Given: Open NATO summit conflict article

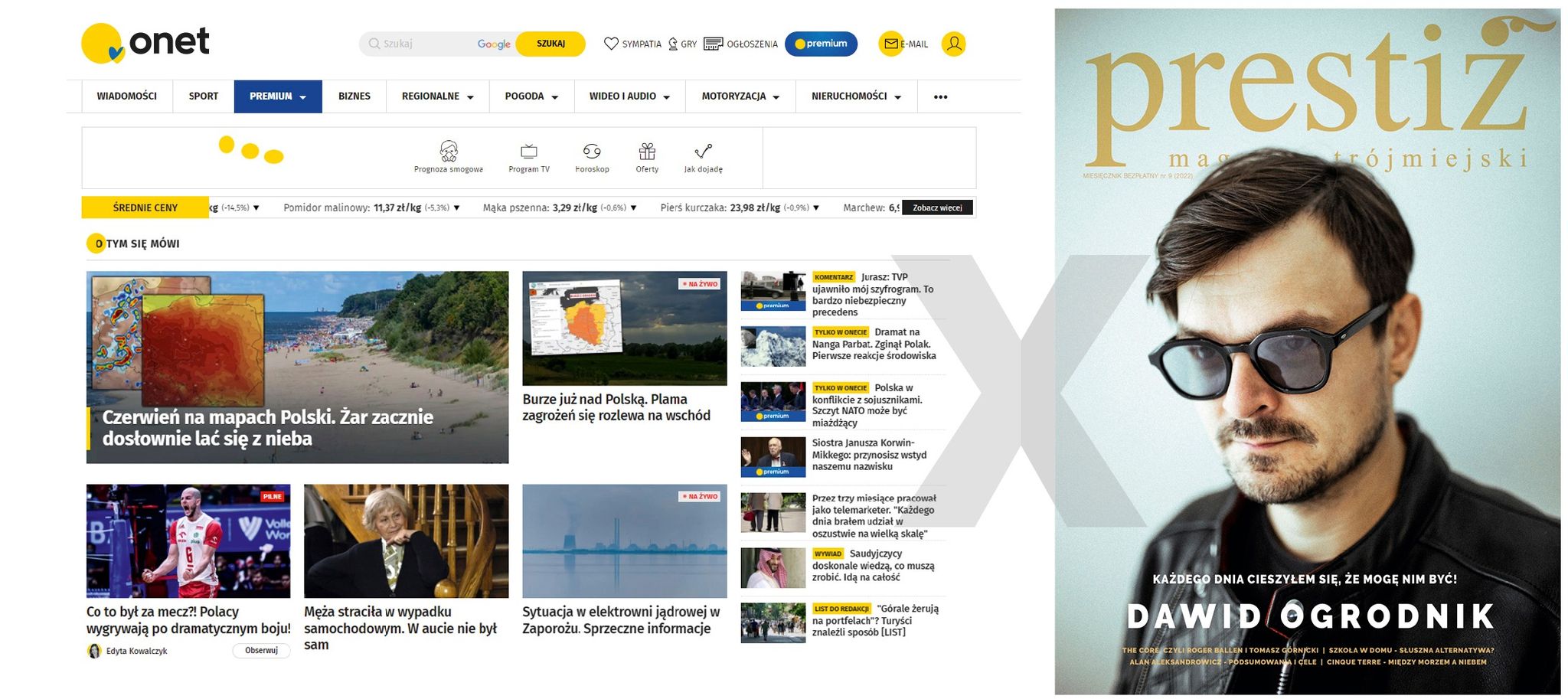Looking at the screenshot, I should [x=868, y=405].
